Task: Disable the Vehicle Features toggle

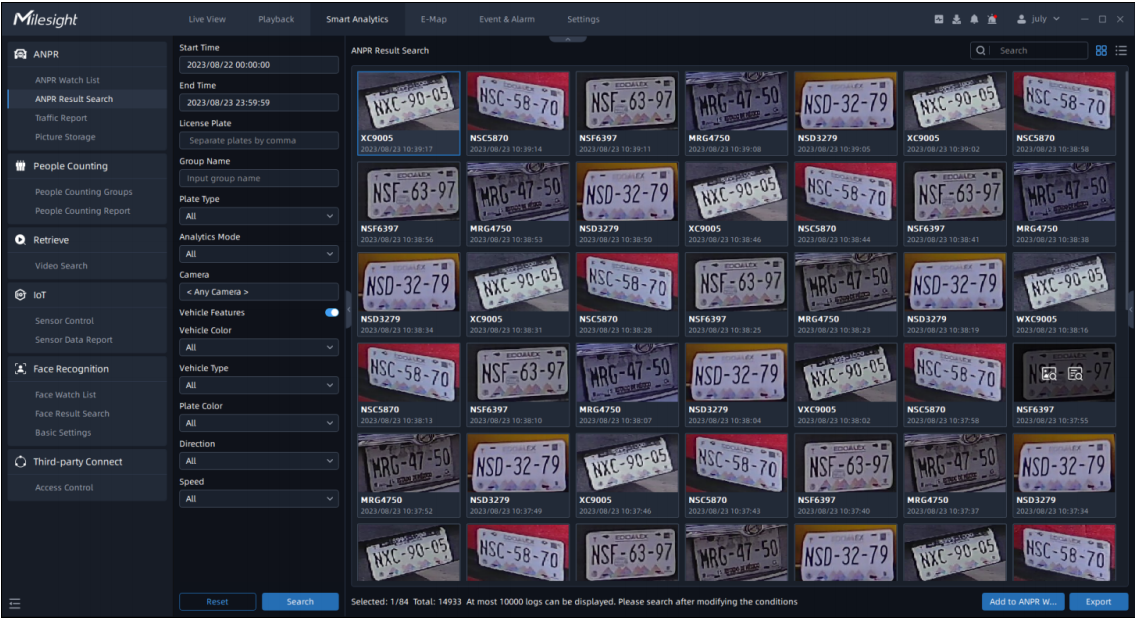Action: click(332, 313)
